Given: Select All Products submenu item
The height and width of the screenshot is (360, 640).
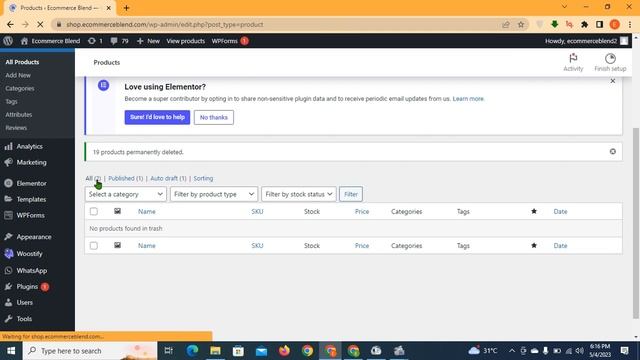Looking at the screenshot, I should [22, 62].
